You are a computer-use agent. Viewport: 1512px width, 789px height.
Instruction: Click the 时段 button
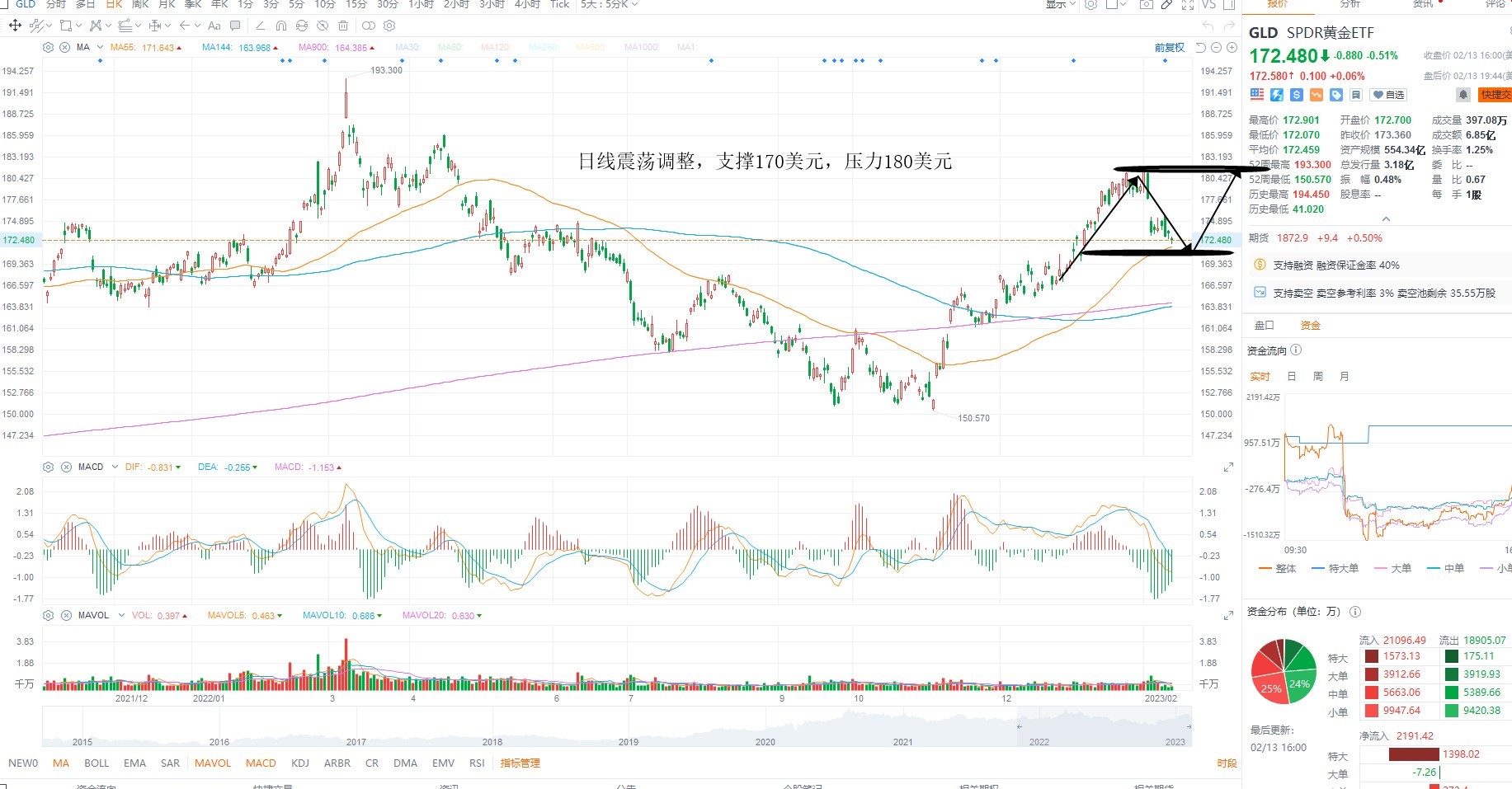[x=1227, y=763]
